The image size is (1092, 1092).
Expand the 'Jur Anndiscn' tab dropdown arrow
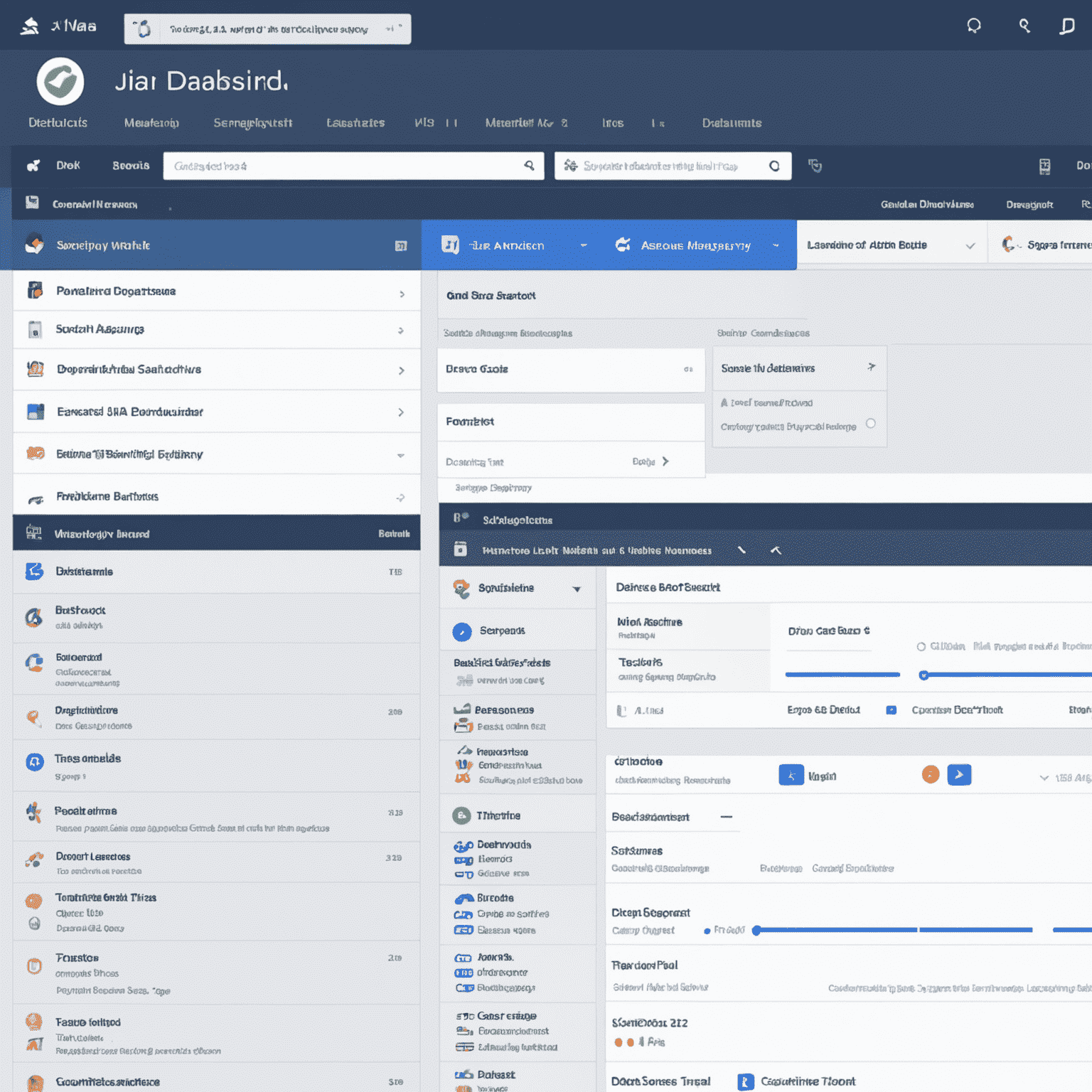click(584, 245)
